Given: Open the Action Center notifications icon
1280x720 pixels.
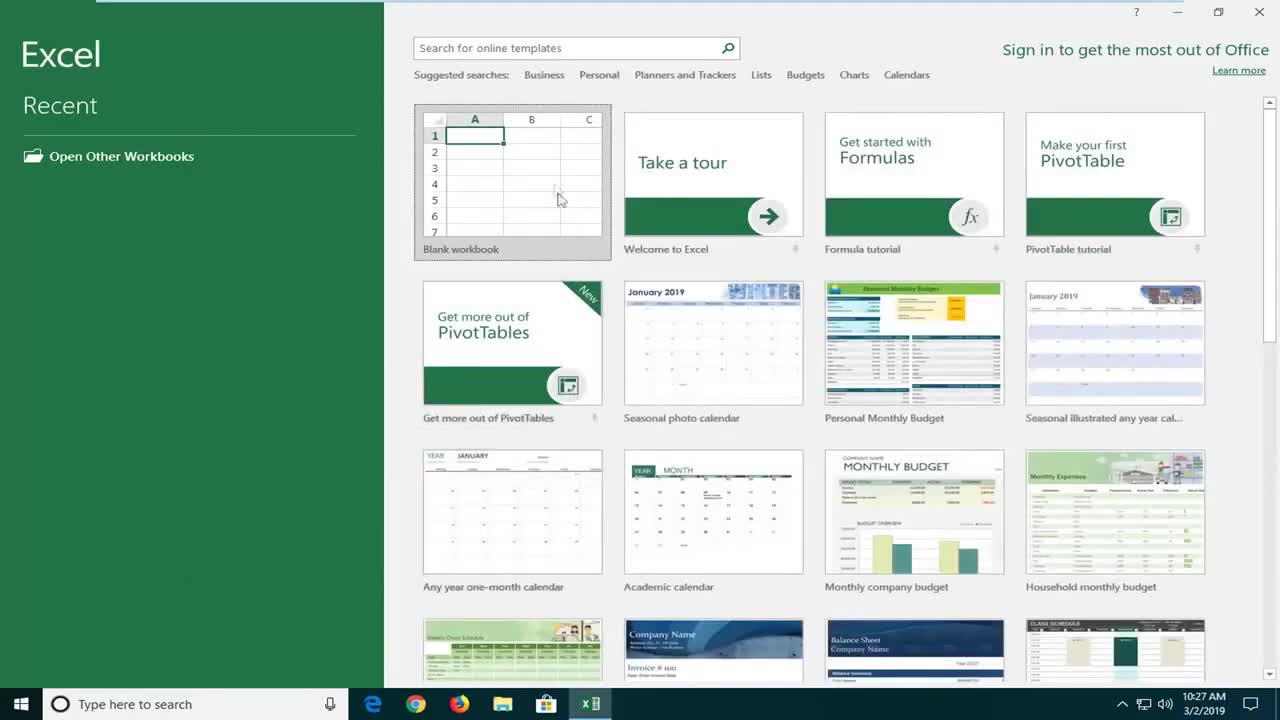Looking at the screenshot, I should click(x=1250, y=704).
